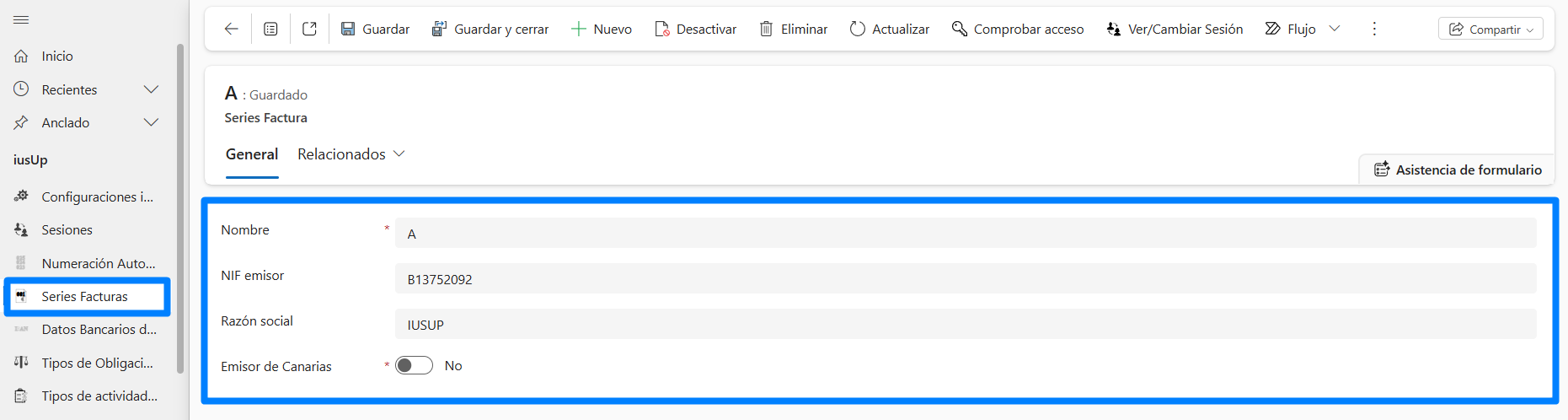The height and width of the screenshot is (420, 1568).
Task: Click Comprobar acceso icon
Action: (x=959, y=29)
